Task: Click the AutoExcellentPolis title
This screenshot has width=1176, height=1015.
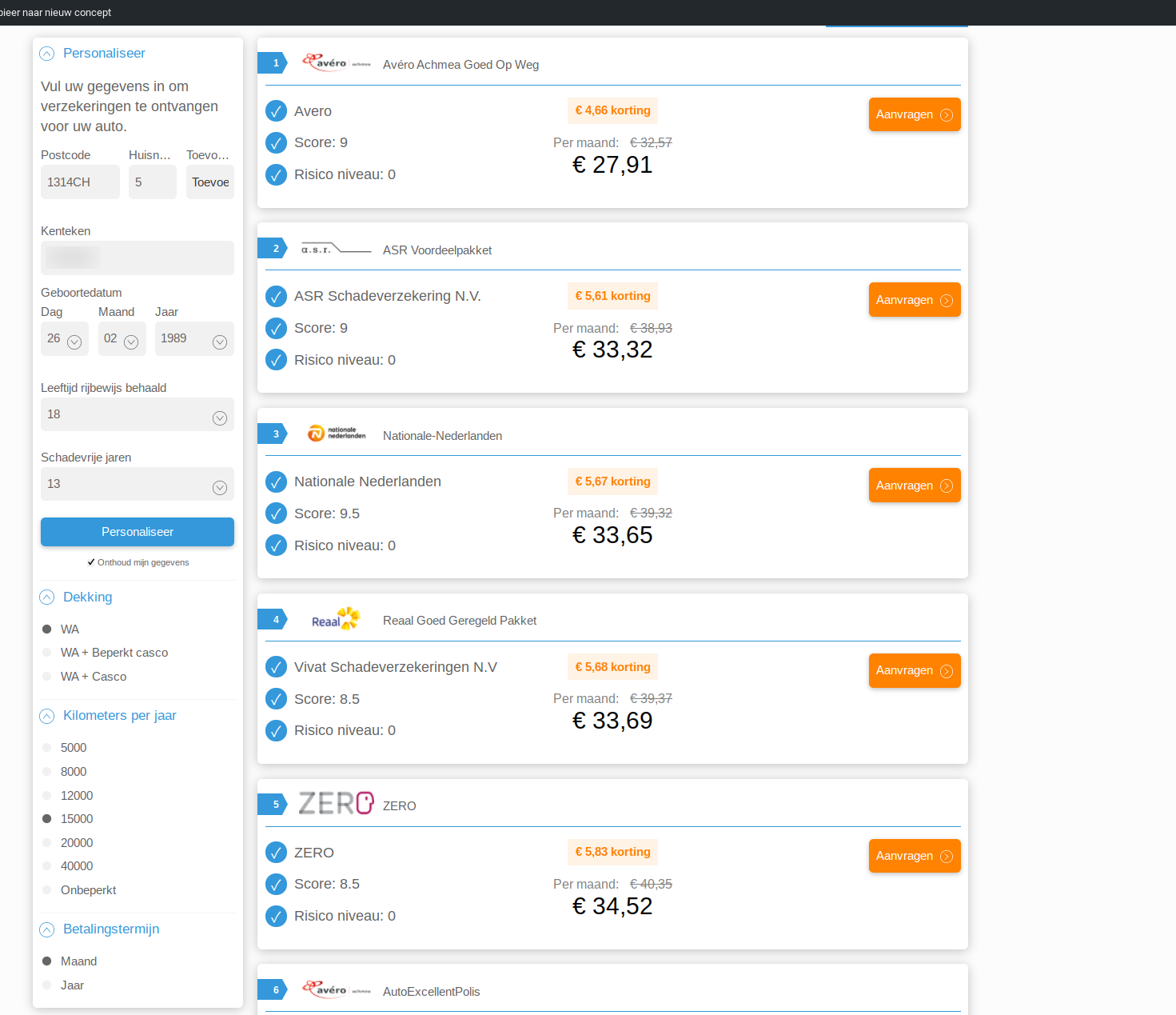Action: (432, 992)
